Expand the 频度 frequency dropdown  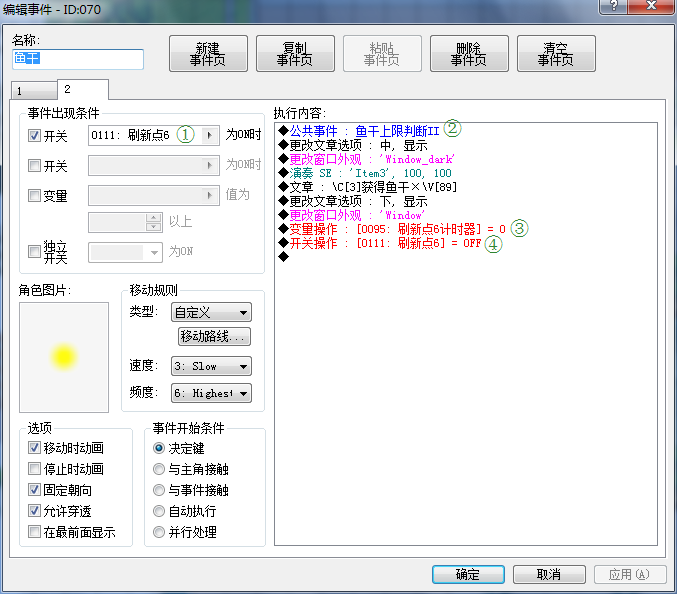tap(211, 394)
